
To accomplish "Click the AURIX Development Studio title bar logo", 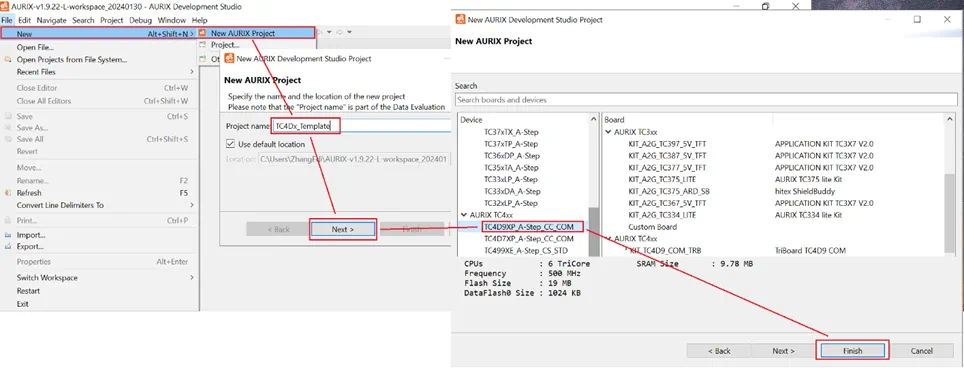I will coord(5,6).
